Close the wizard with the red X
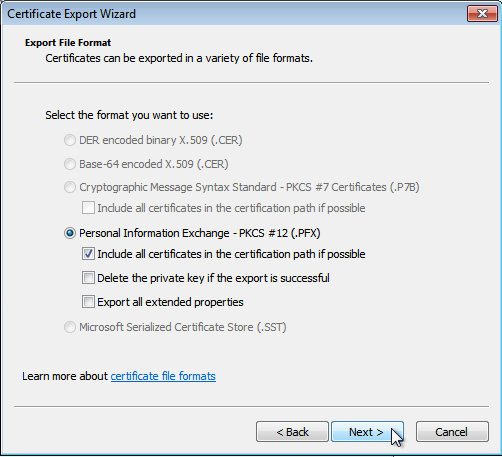 pyautogui.click(x=482, y=14)
